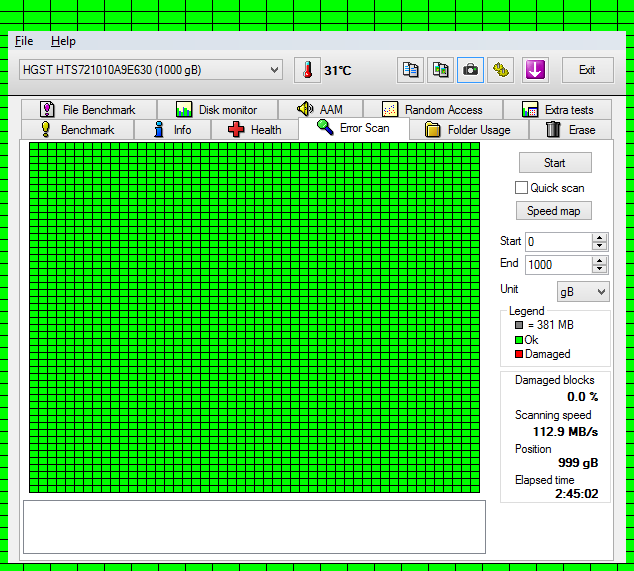The width and height of the screenshot is (634, 571).
Task: Click the blue Info icon
Action: pos(159,129)
